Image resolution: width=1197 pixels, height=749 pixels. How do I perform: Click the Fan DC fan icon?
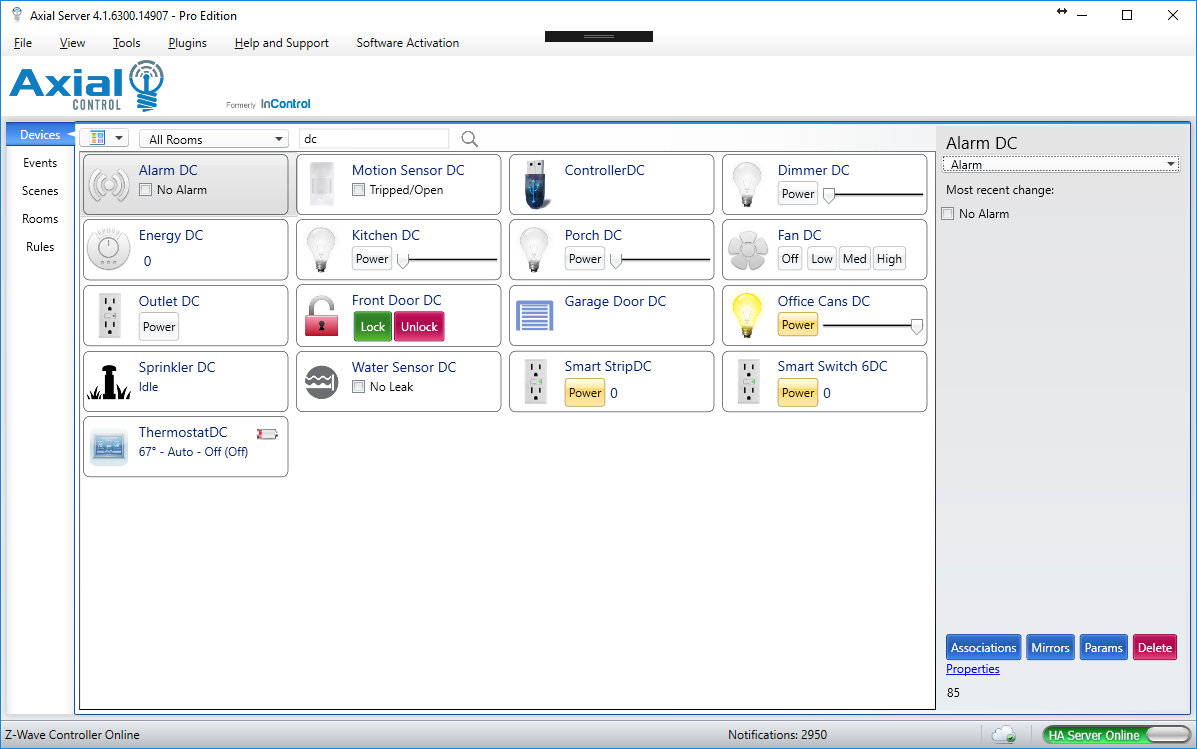pyautogui.click(x=747, y=250)
